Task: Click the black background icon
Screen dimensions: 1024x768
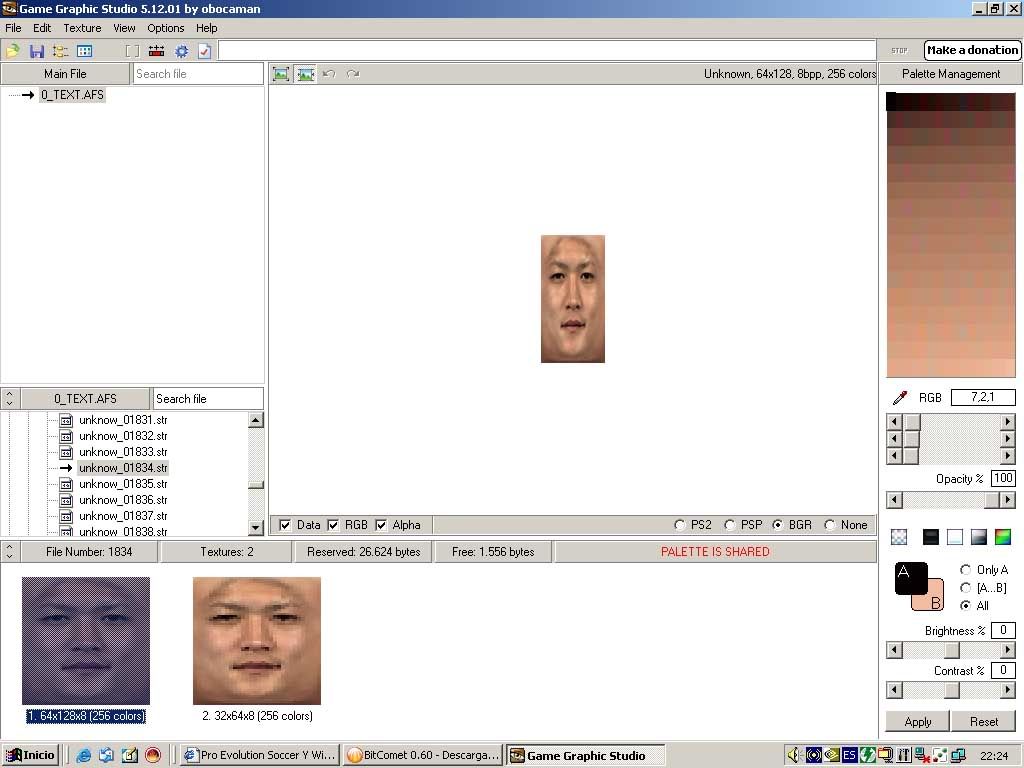Action: pos(931,537)
